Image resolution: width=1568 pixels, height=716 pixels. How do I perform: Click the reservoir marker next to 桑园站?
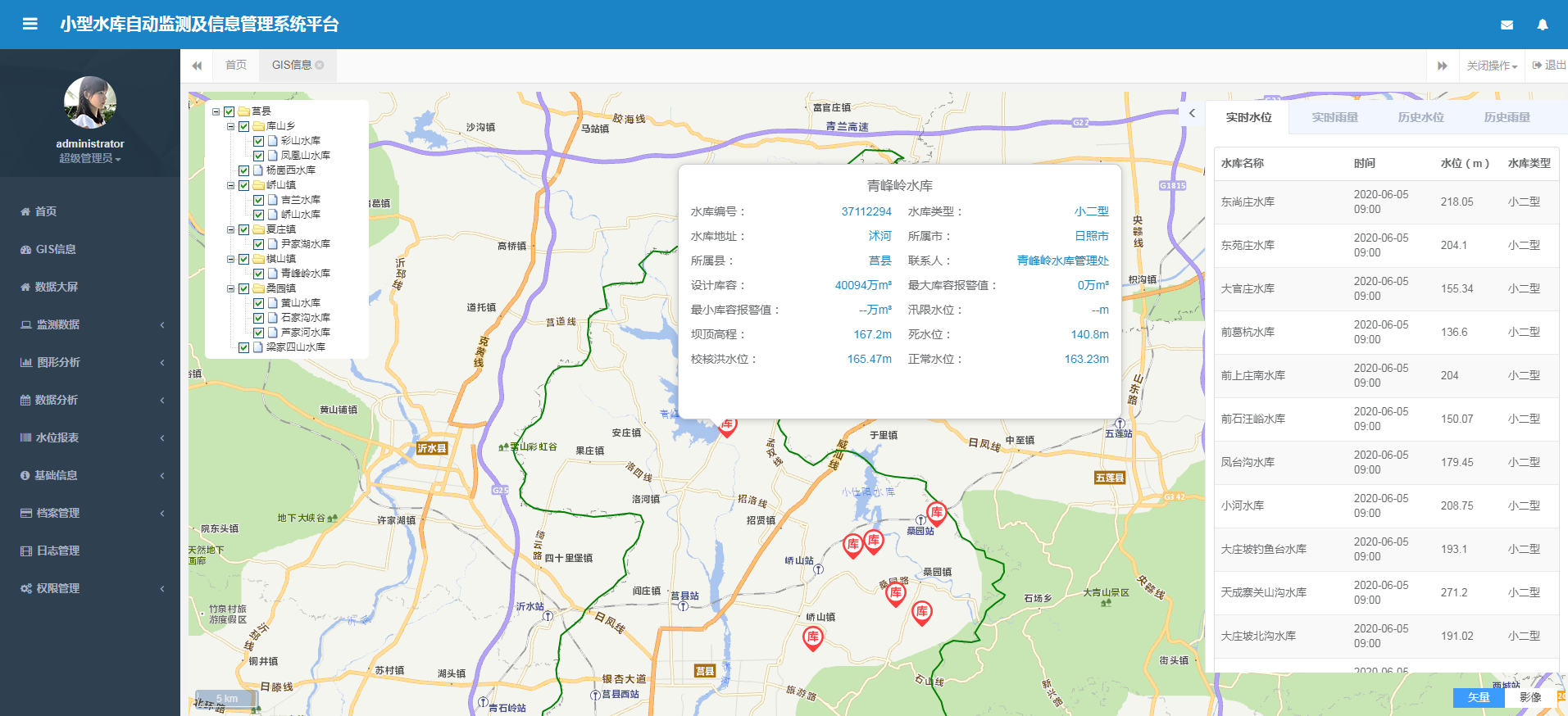pyautogui.click(x=936, y=514)
